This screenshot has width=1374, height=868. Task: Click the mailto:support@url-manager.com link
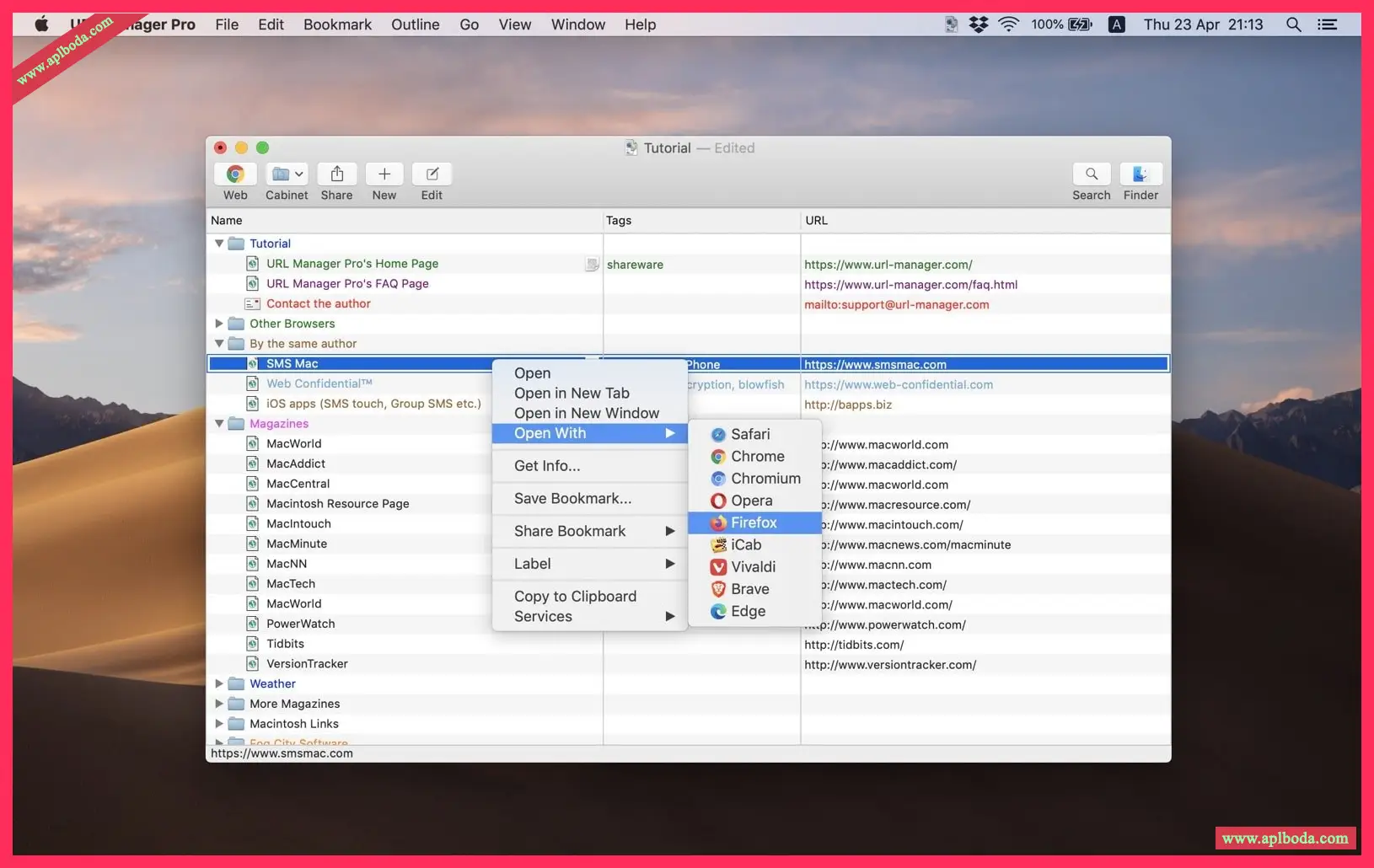point(896,304)
